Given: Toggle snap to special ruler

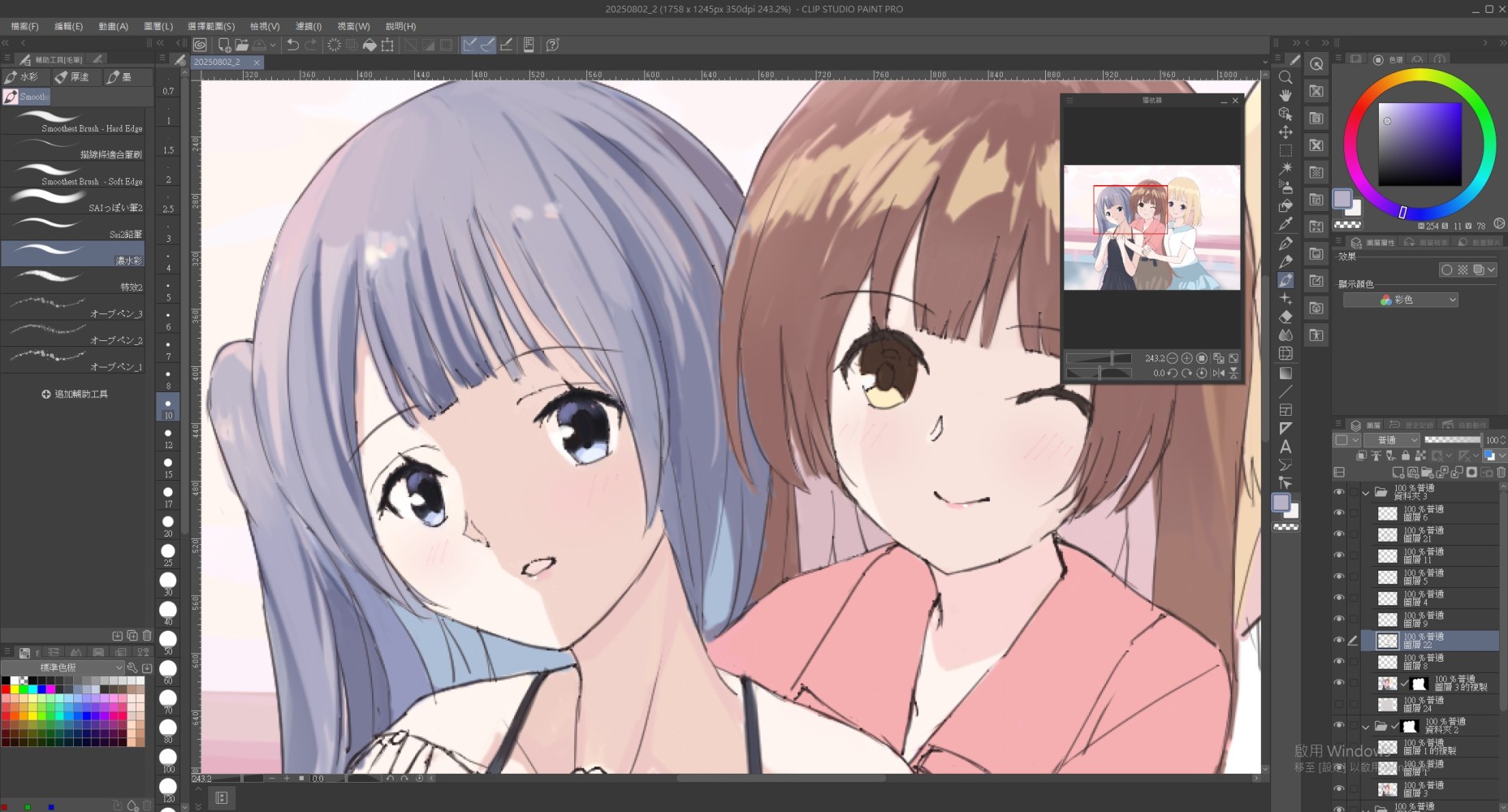Looking at the screenshot, I should pyautogui.click(x=487, y=45).
